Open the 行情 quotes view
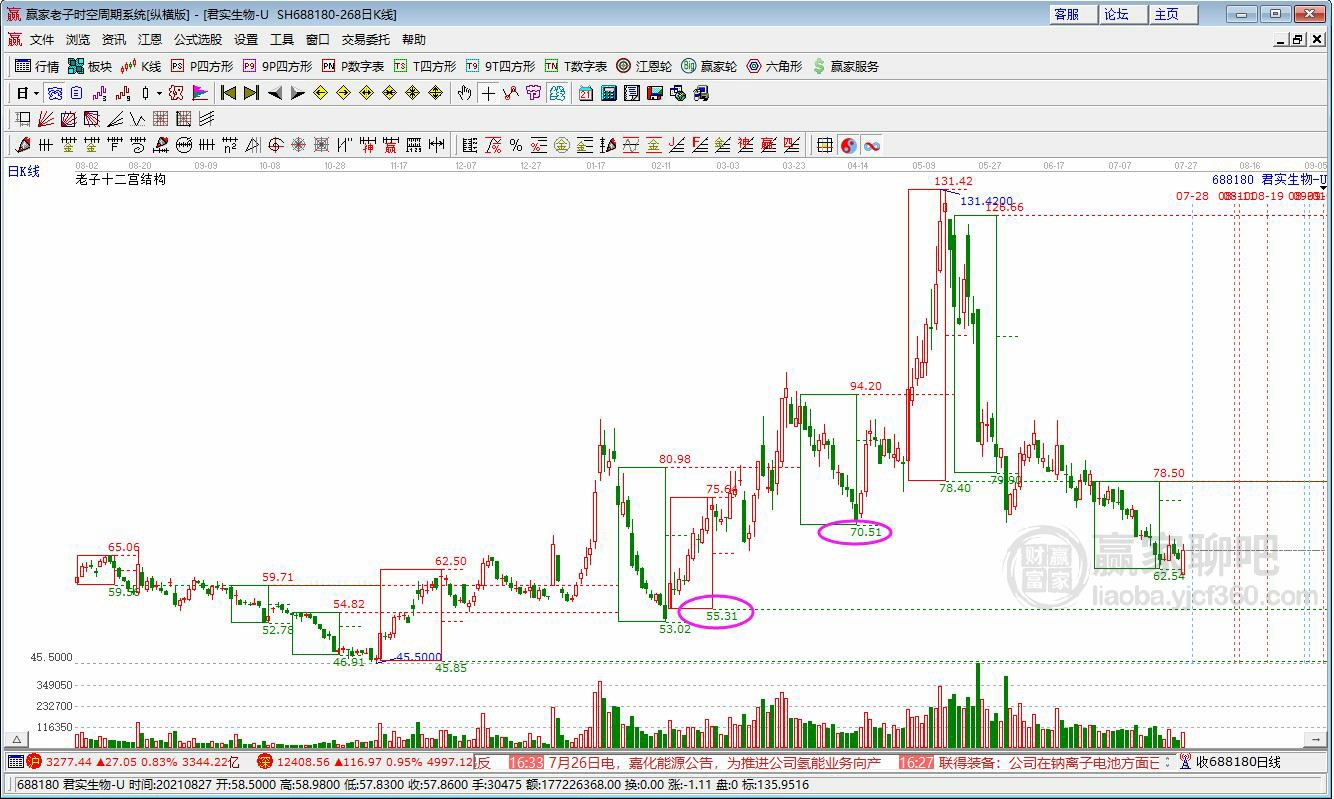 pos(37,66)
